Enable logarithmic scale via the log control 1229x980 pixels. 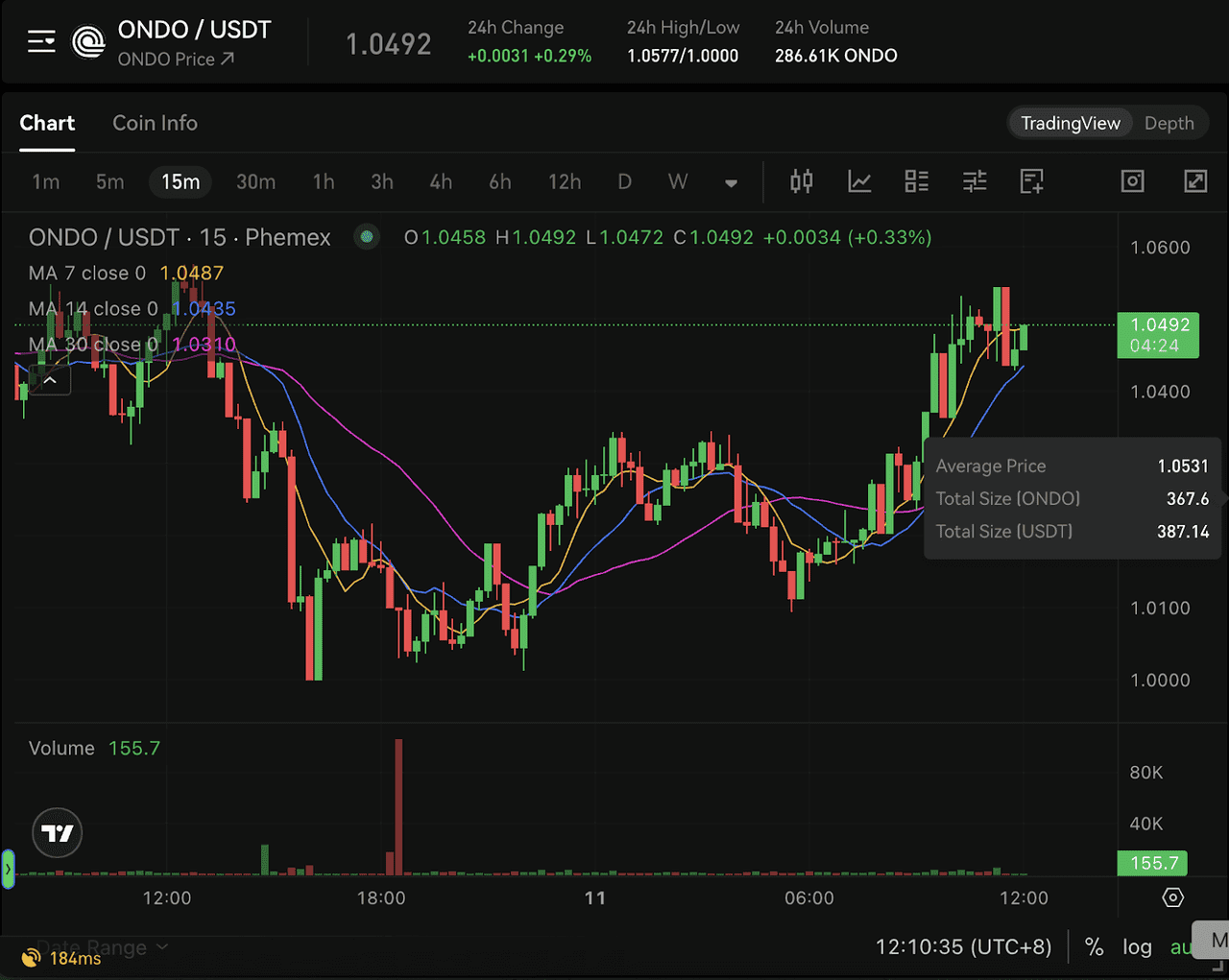1137,946
